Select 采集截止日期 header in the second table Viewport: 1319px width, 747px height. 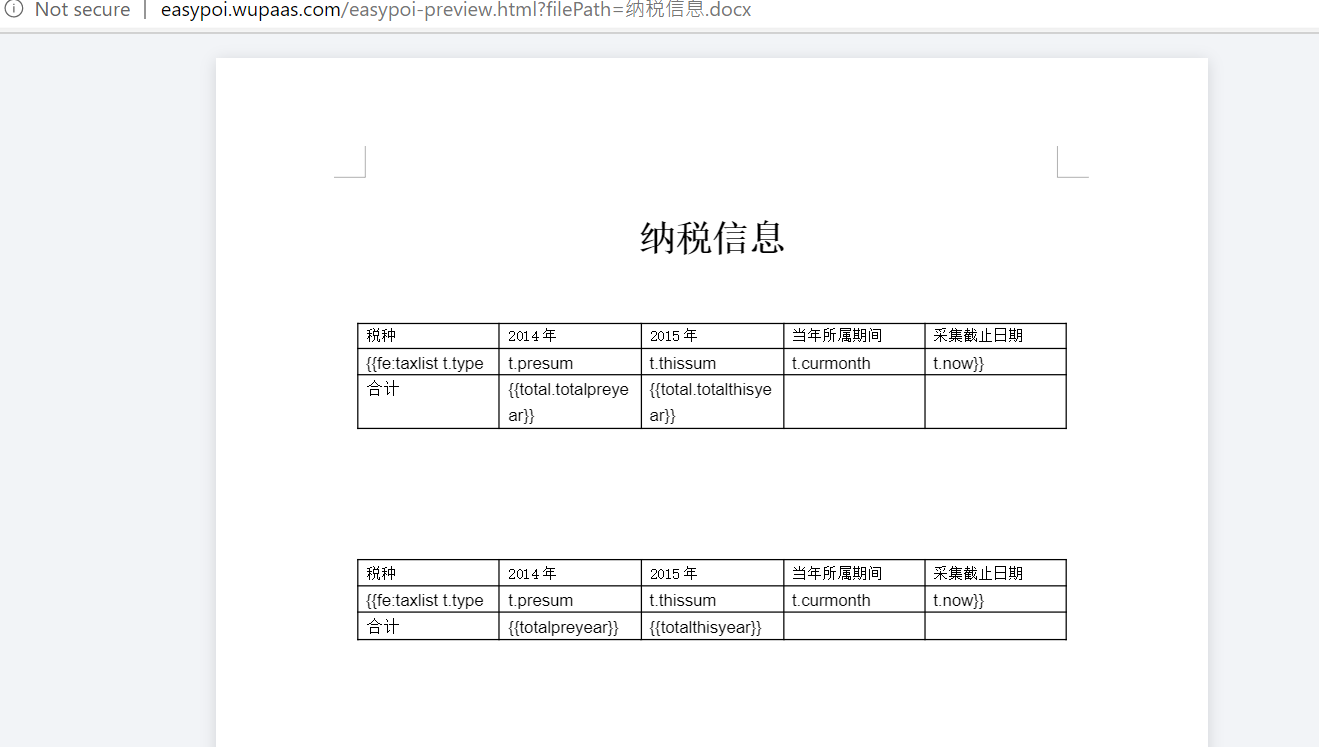coord(978,573)
